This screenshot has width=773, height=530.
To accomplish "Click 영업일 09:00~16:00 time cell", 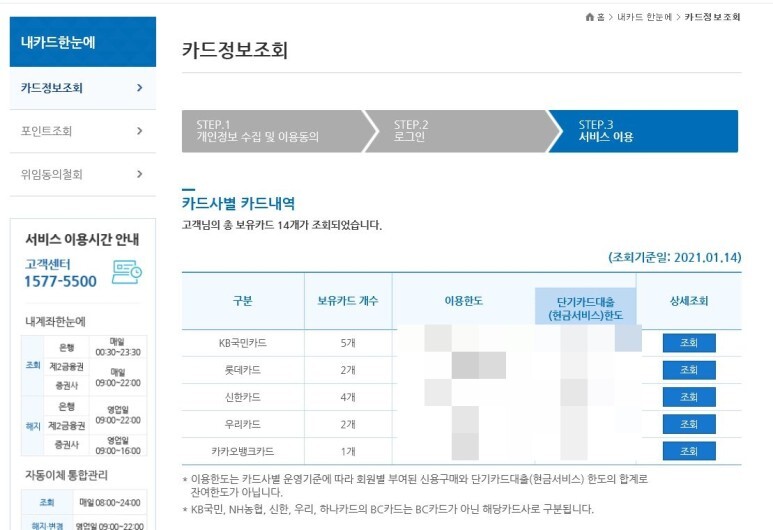I will pyautogui.click(x=118, y=445).
